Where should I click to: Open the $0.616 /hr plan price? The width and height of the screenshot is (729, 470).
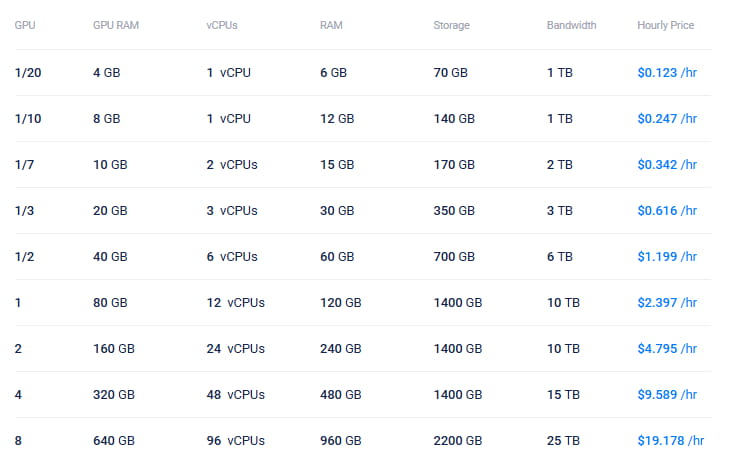tap(666, 210)
